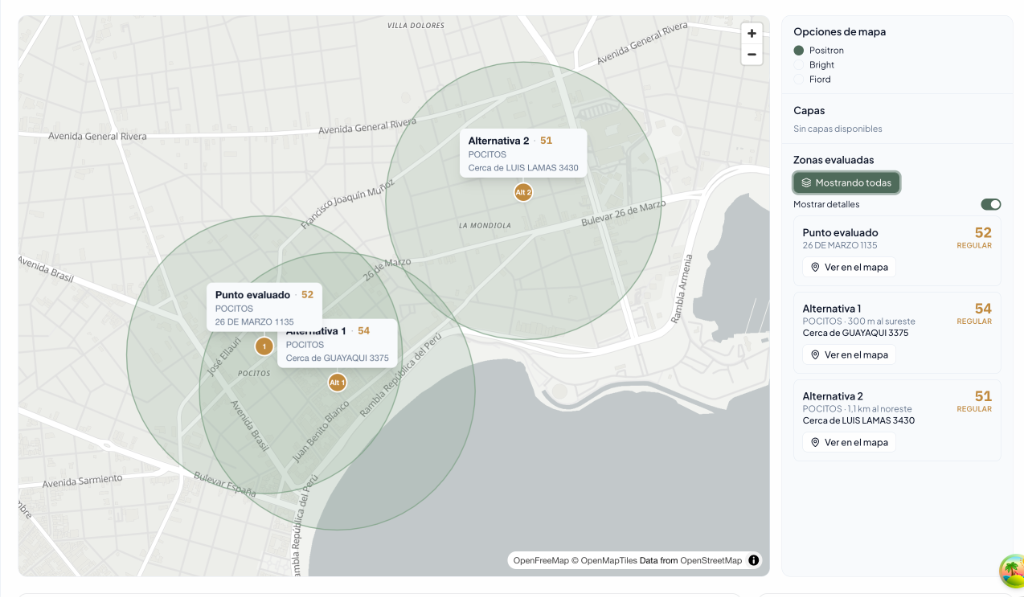Select the Bright map style
The image size is (1024, 597).
click(x=799, y=65)
